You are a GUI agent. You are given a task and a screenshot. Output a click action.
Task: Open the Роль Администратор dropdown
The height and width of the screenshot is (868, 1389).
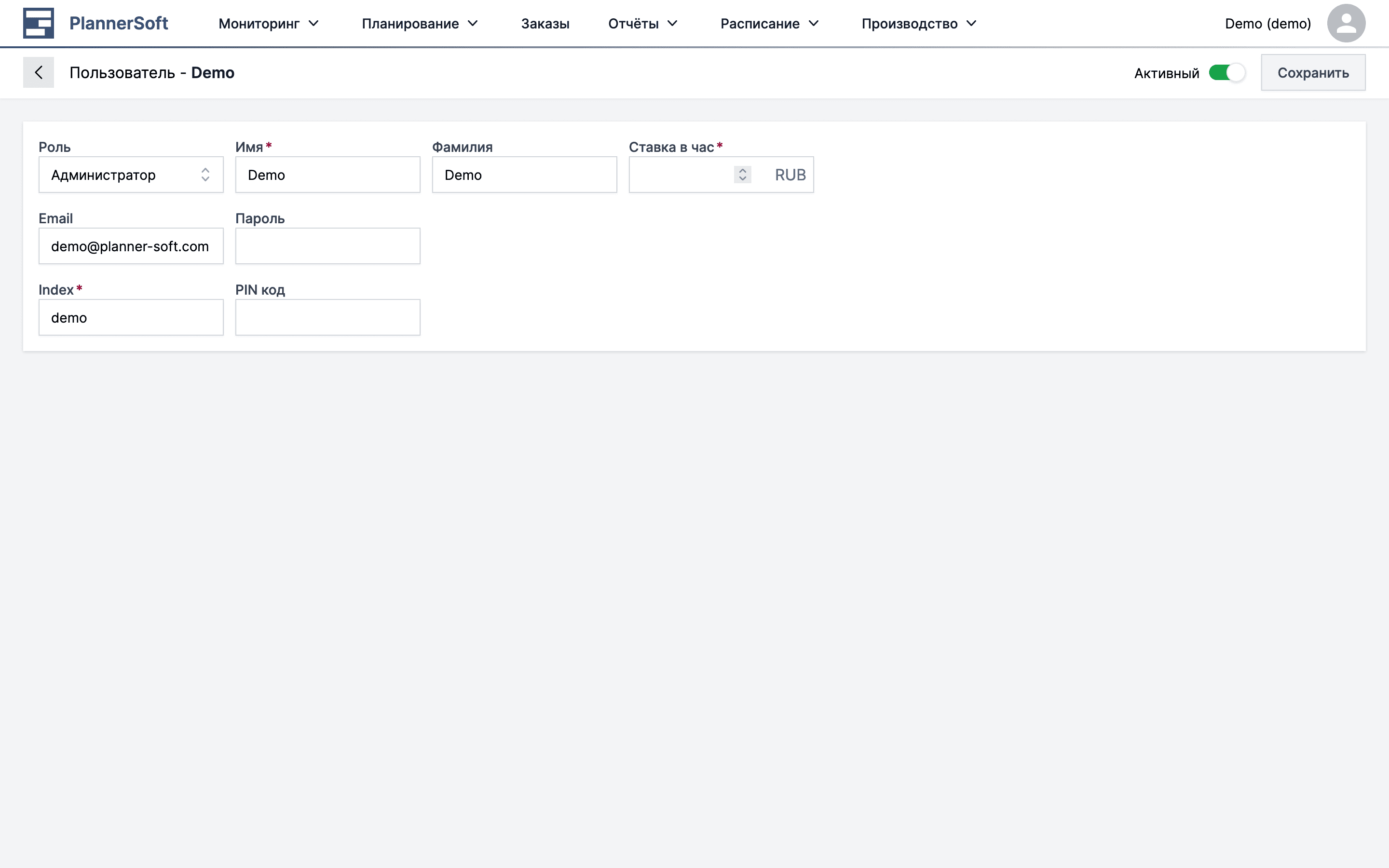point(131,175)
